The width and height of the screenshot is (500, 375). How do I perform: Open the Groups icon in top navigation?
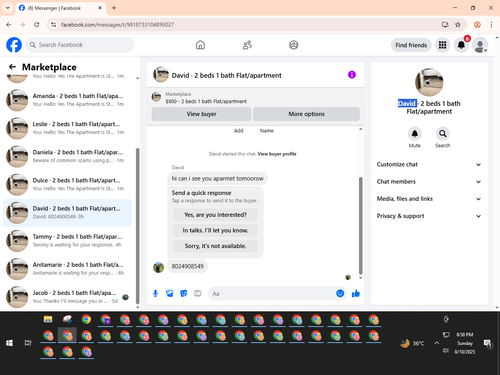coord(294,45)
